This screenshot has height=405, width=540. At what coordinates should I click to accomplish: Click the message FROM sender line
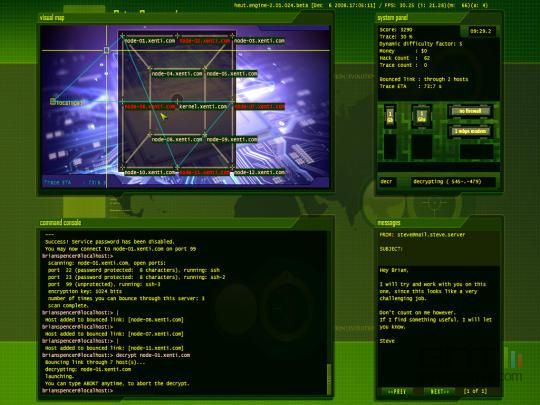pyautogui.click(x=422, y=235)
